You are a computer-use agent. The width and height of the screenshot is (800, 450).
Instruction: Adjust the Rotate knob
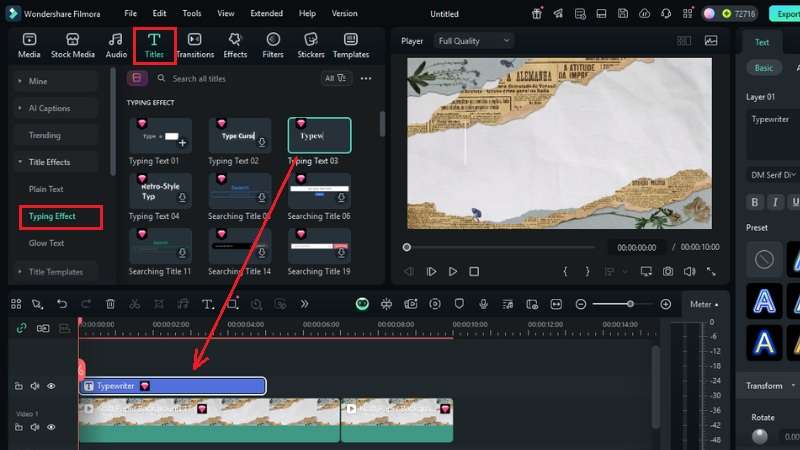click(x=760, y=436)
